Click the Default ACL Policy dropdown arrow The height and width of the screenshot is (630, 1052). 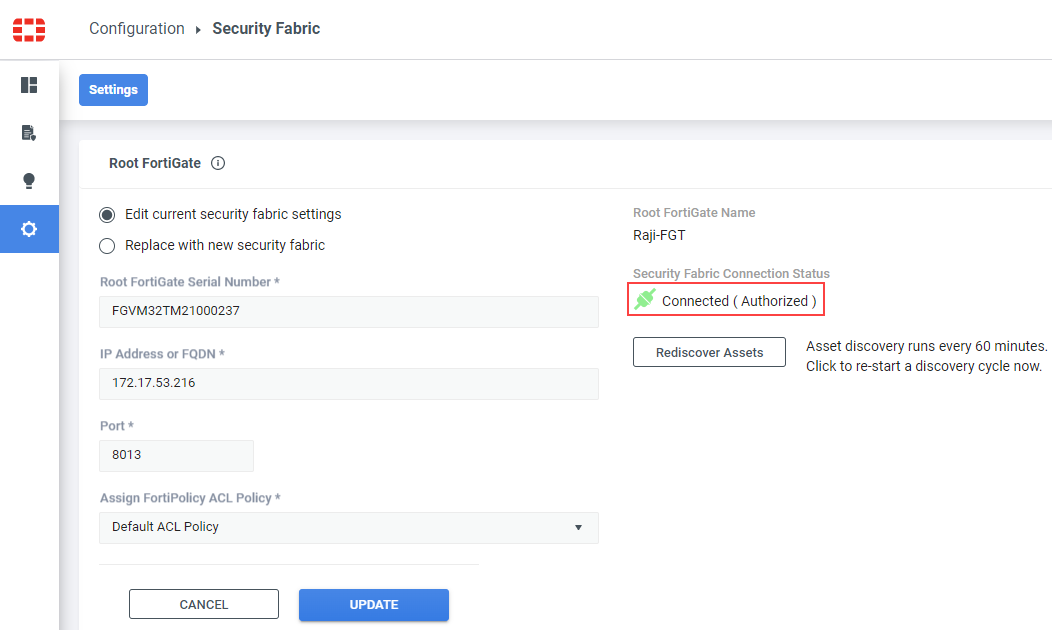[578, 527]
